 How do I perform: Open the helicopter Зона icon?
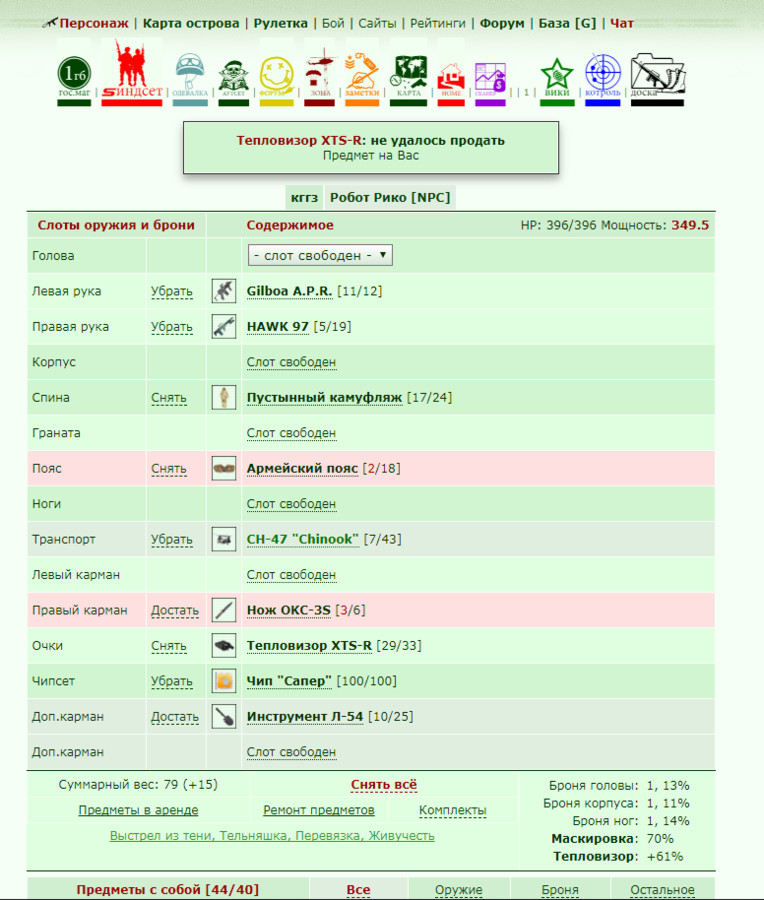pyautogui.click(x=320, y=76)
